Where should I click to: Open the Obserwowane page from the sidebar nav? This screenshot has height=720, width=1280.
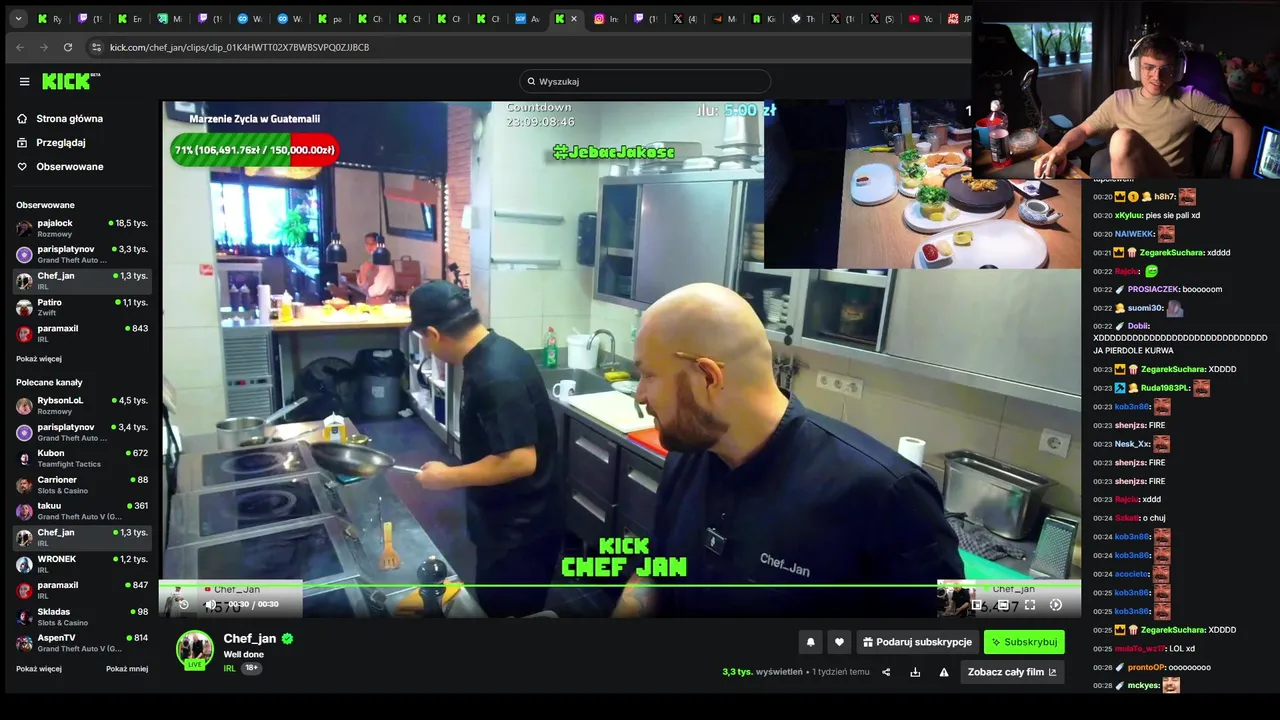tap(69, 166)
